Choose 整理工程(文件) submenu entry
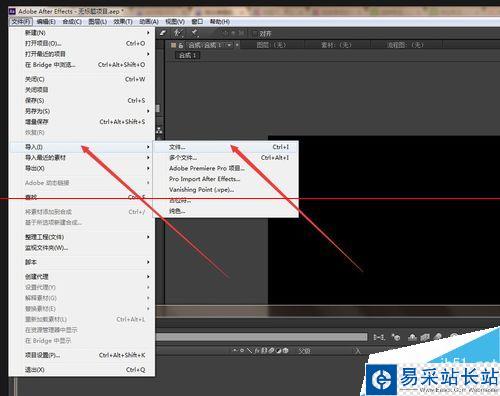500x396 pixels. [82, 237]
